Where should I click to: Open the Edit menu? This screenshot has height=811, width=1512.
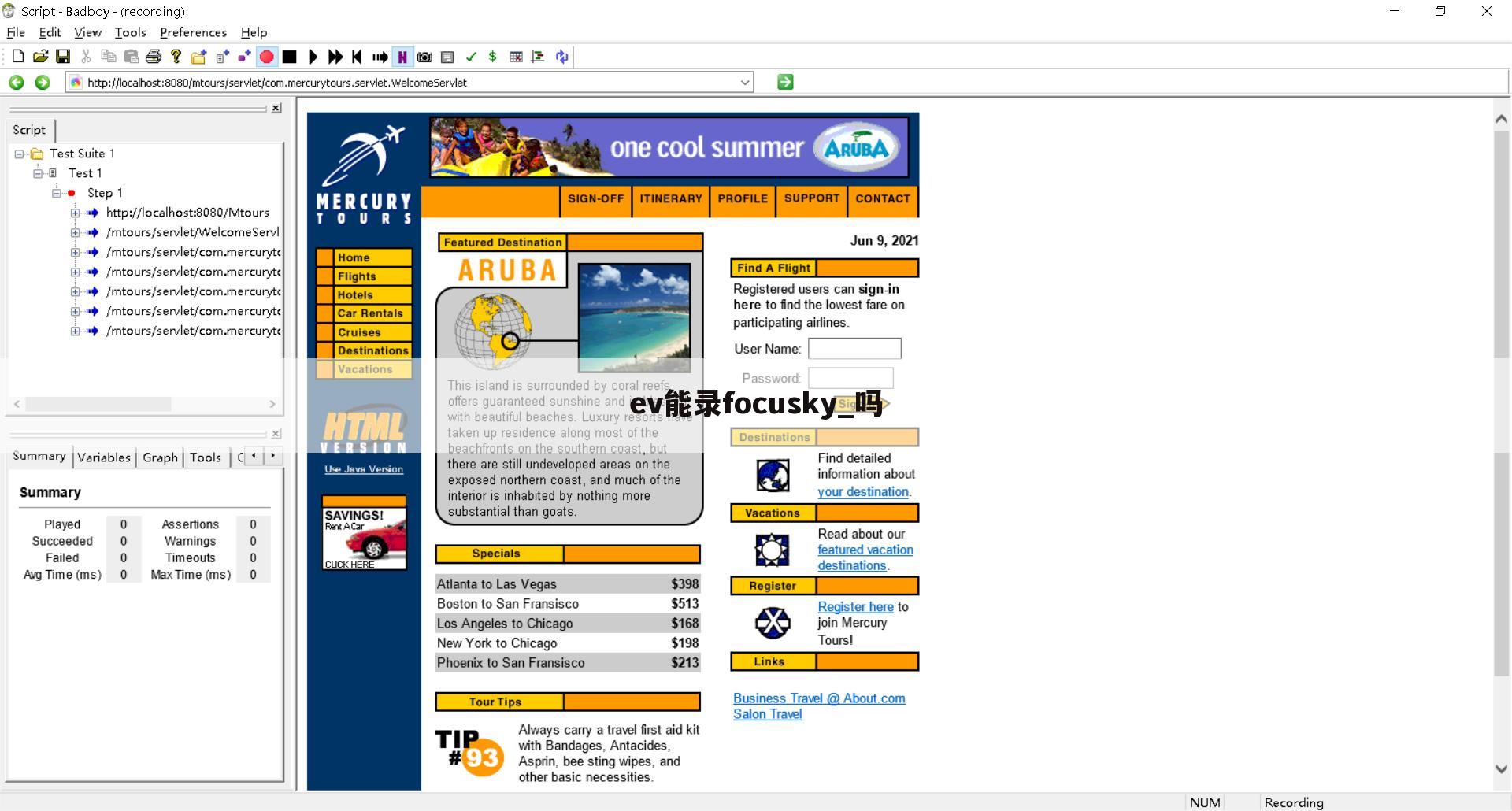coord(50,32)
